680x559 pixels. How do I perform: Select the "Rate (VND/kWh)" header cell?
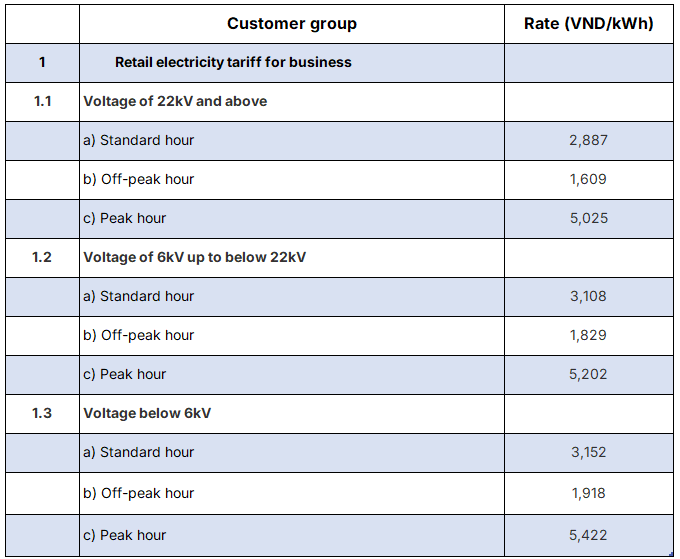(x=588, y=24)
